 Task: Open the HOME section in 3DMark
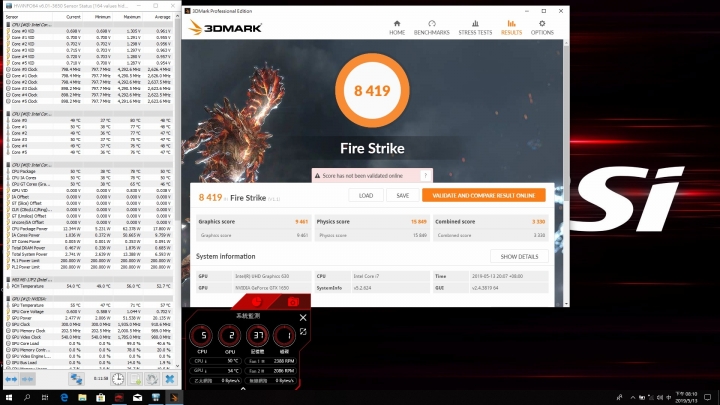[397, 28]
